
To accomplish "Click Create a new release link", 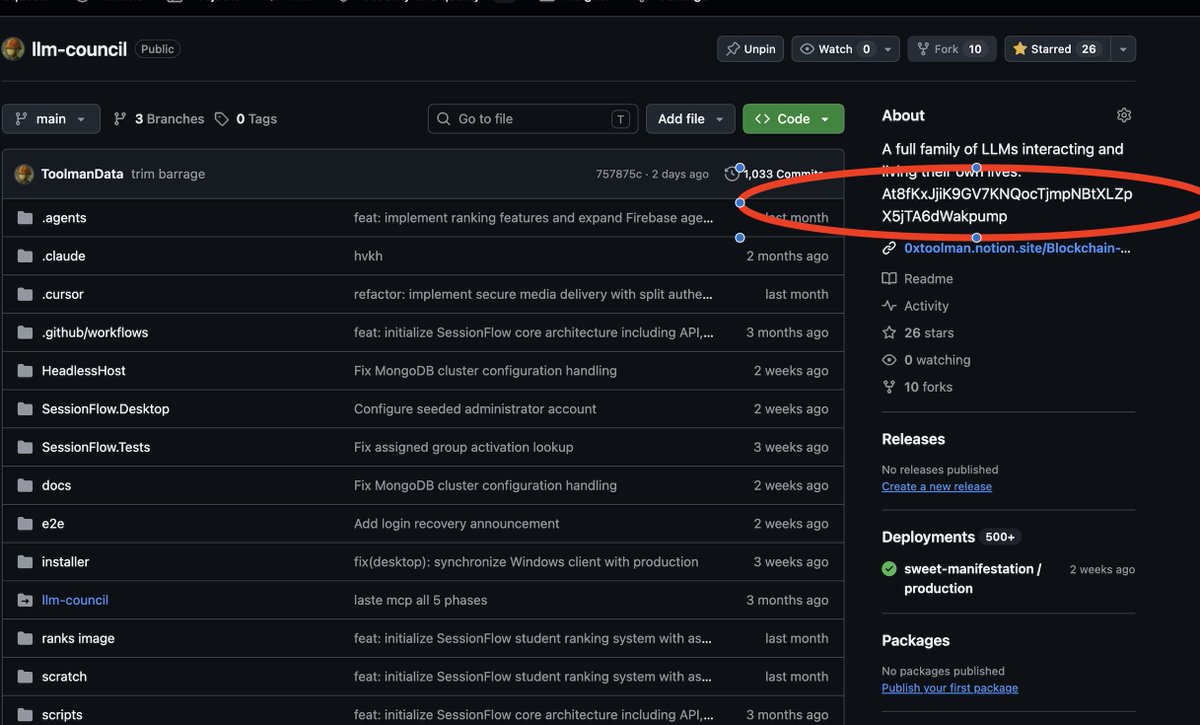I will [x=937, y=487].
